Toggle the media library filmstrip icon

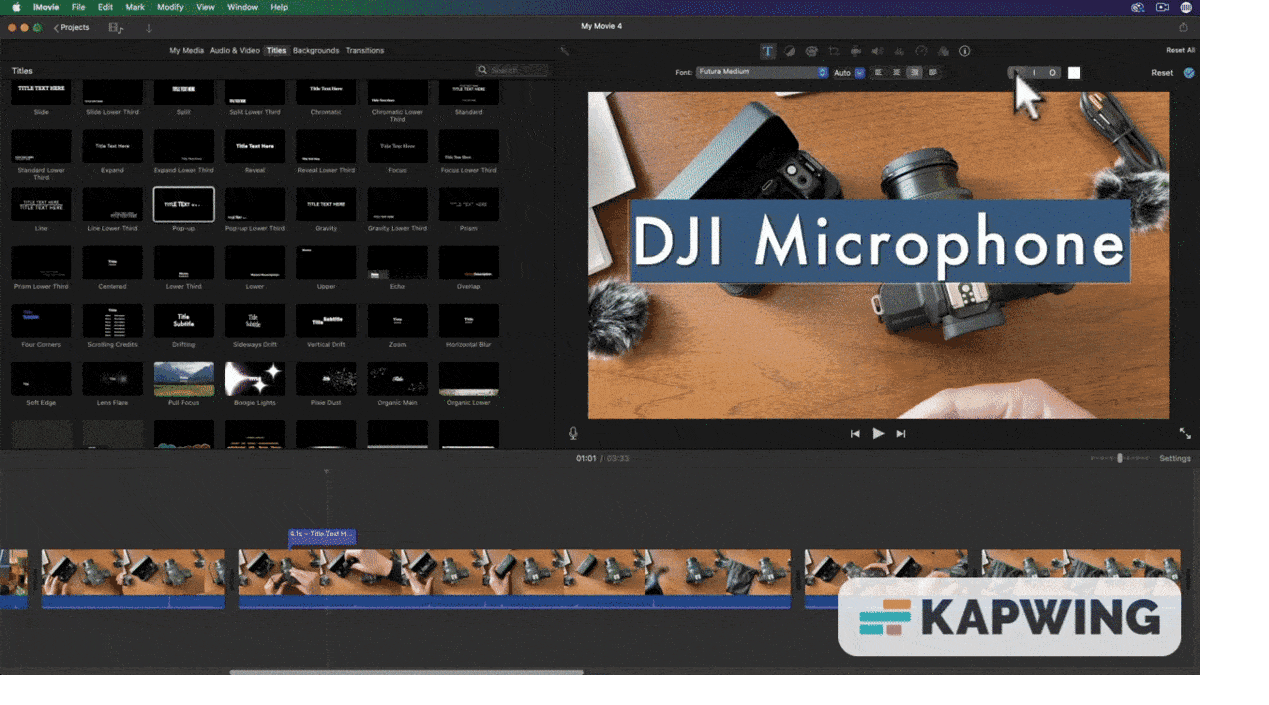tap(116, 28)
